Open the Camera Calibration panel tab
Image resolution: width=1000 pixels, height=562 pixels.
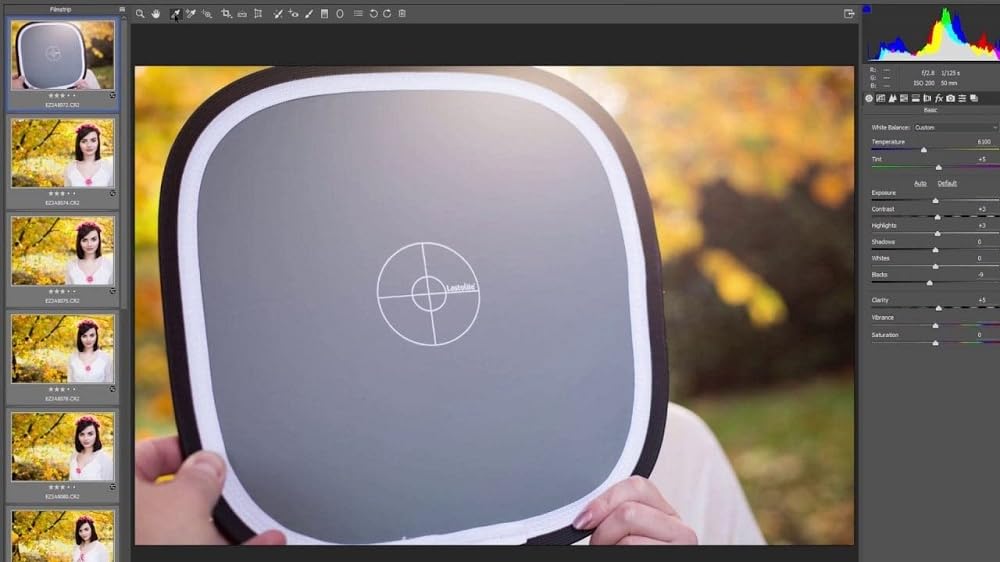pos(950,98)
